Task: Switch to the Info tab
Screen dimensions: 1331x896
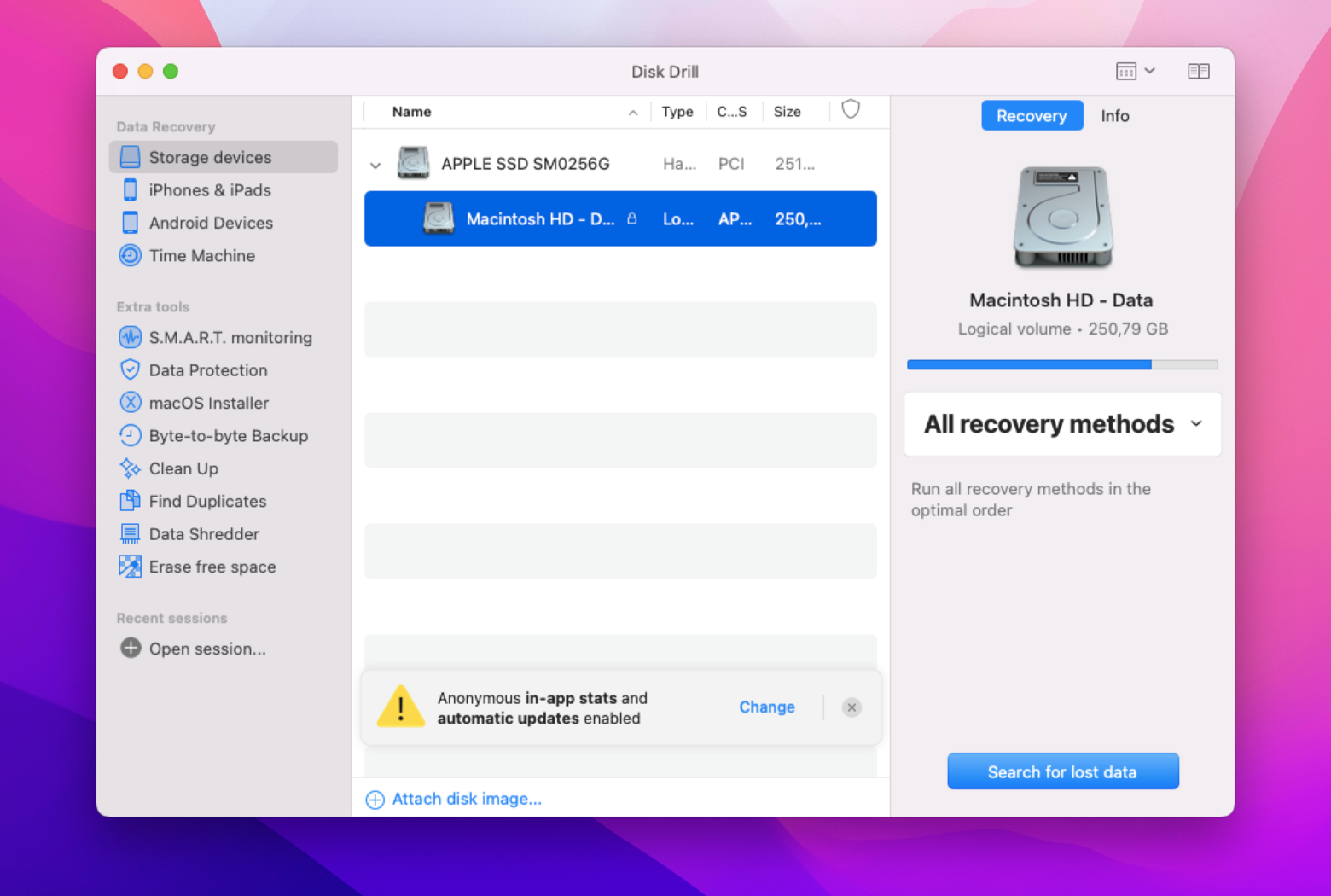Action: coord(1114,115)
